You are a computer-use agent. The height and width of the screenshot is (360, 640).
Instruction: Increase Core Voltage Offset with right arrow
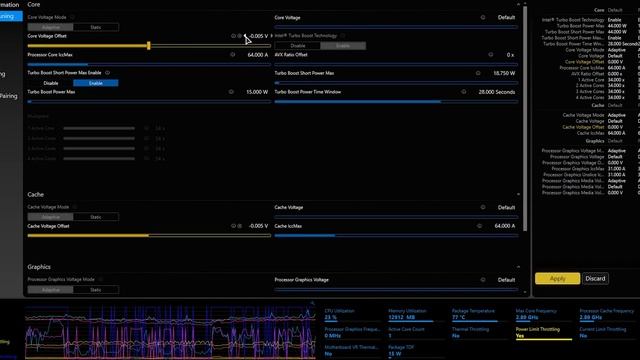coord(271,36)
